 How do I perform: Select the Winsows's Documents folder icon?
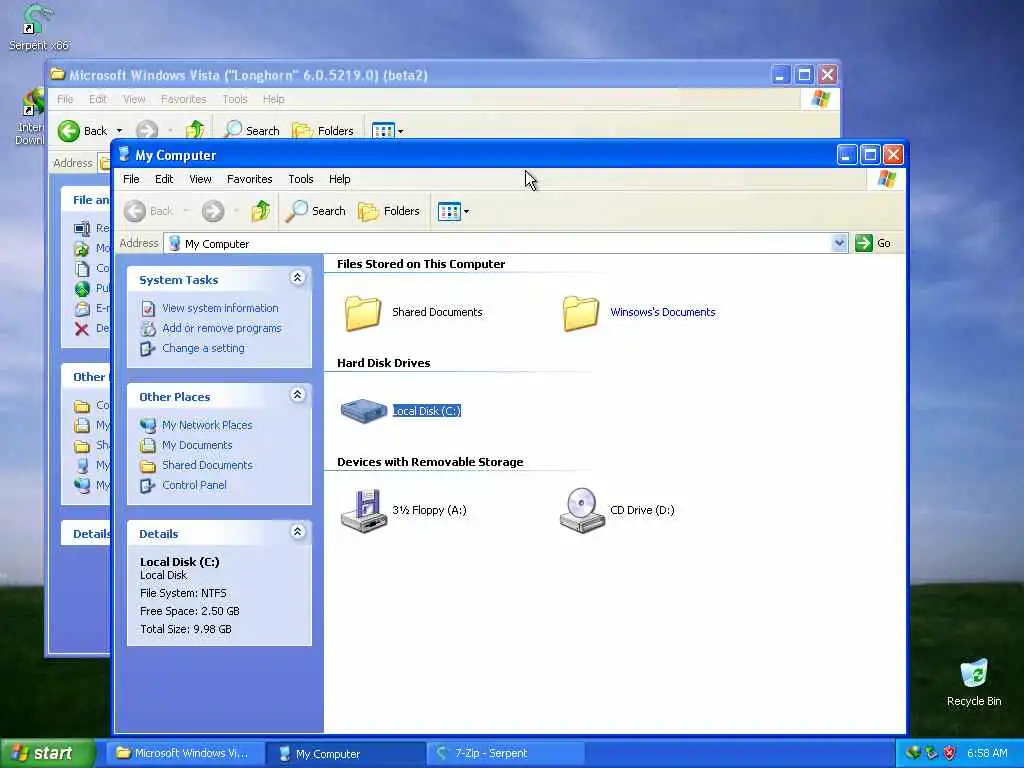[580, 312]
